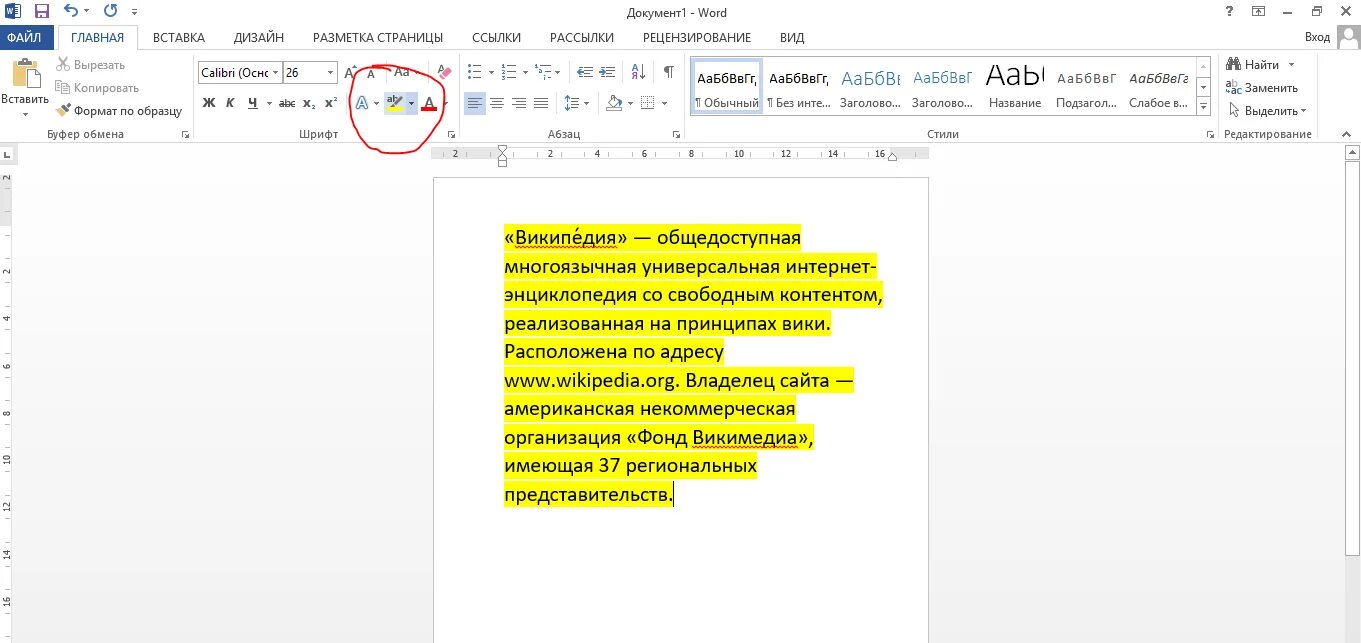Apply paragraph shading paint bucket
Image resolution: width=1361 pixels, height=643 pixels.
coord(614,103)
